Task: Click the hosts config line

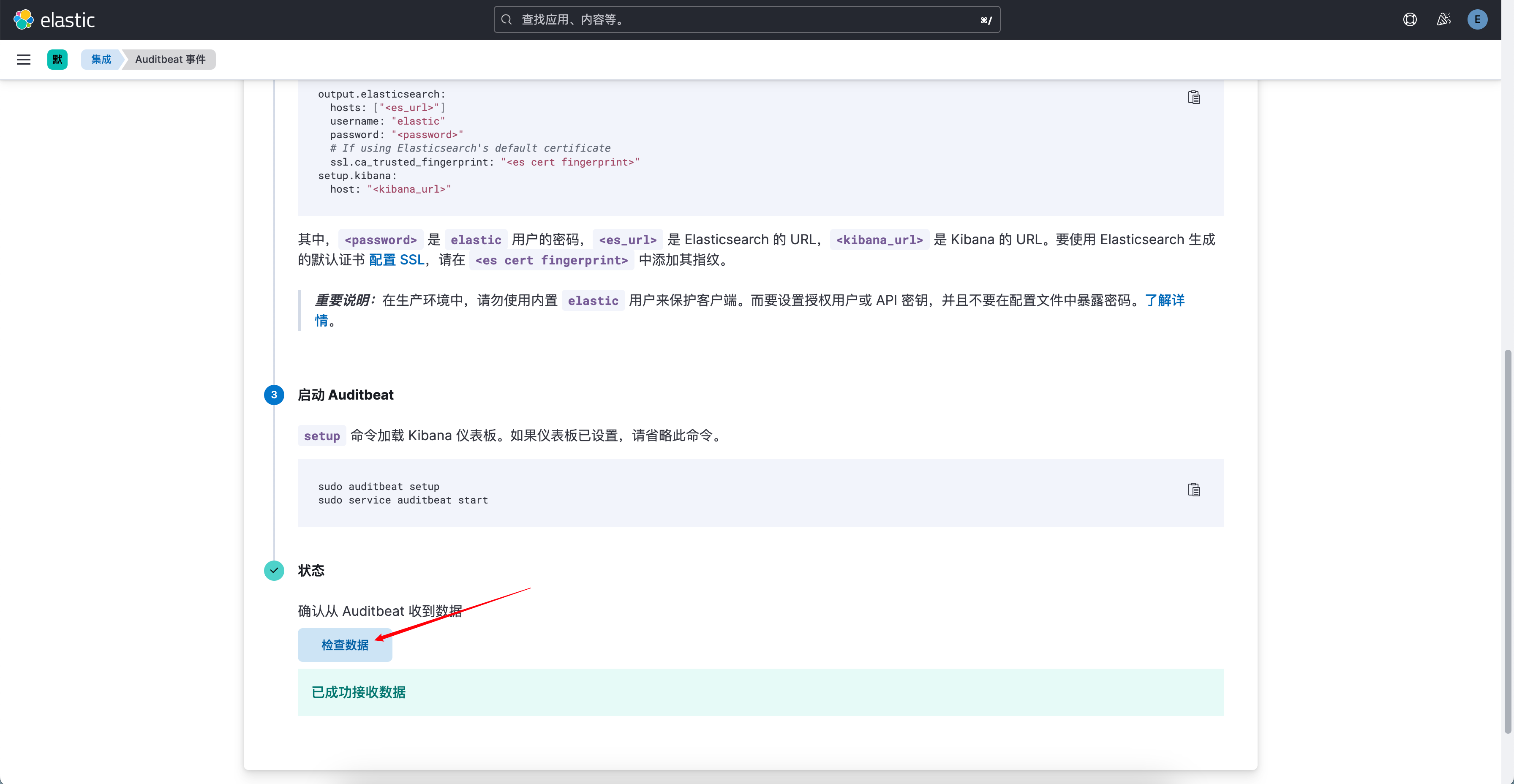Action: point(387,108)
